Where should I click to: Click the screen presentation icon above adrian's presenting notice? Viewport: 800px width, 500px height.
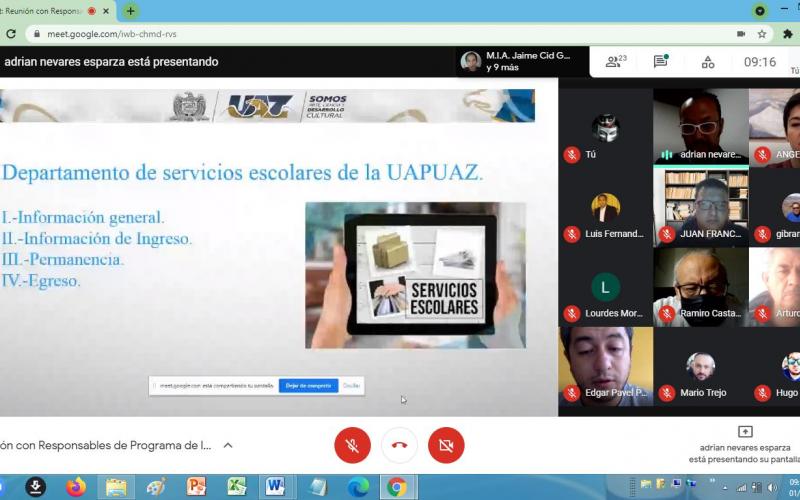point(745,432)
